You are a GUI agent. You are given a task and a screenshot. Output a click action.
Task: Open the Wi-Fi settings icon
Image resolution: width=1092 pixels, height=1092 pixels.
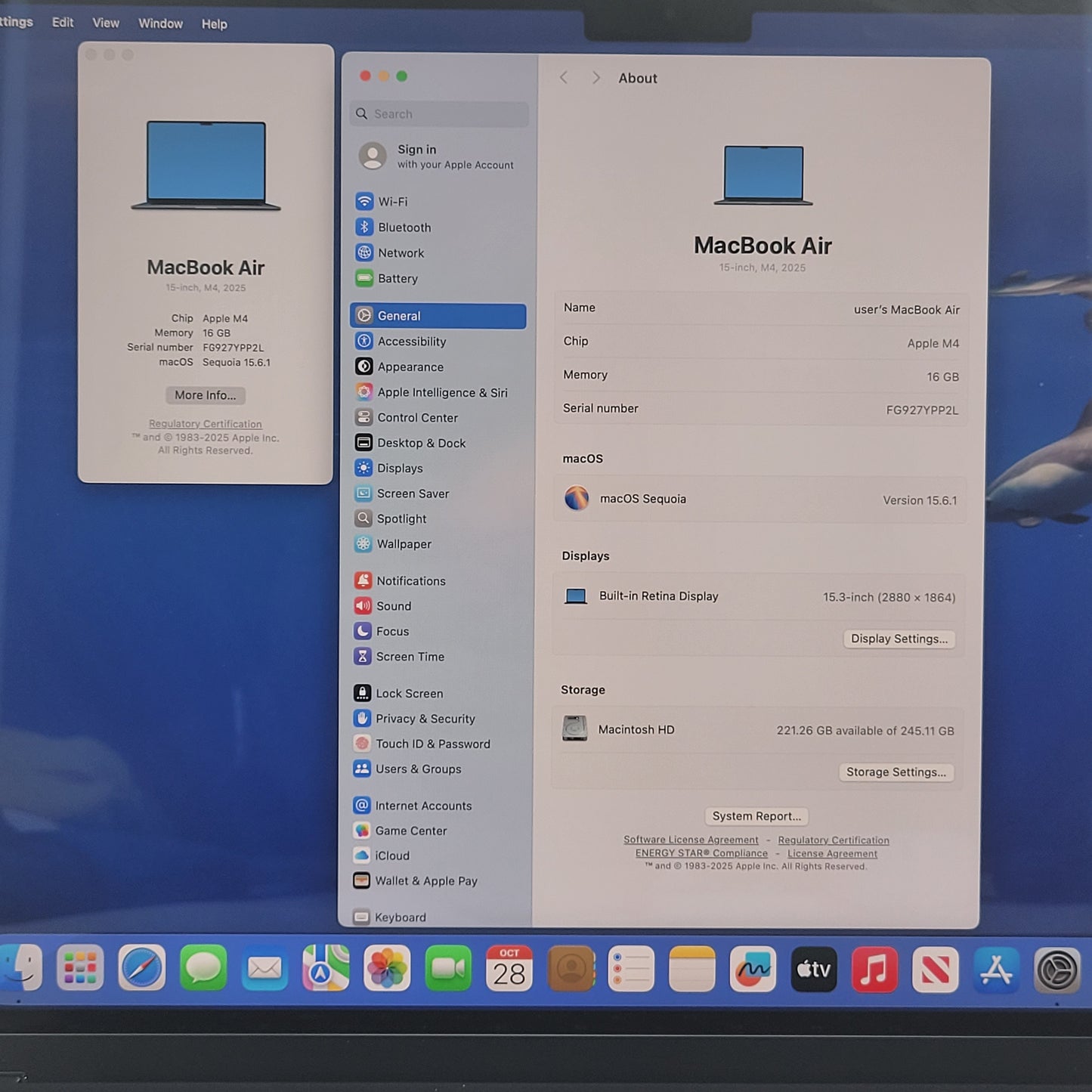pos(365,201)
